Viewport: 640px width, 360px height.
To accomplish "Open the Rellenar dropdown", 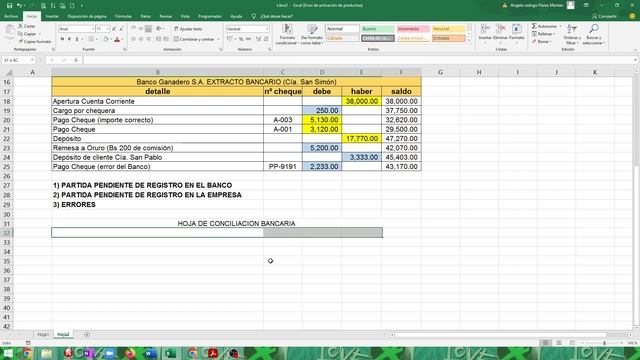I will 544,34.
